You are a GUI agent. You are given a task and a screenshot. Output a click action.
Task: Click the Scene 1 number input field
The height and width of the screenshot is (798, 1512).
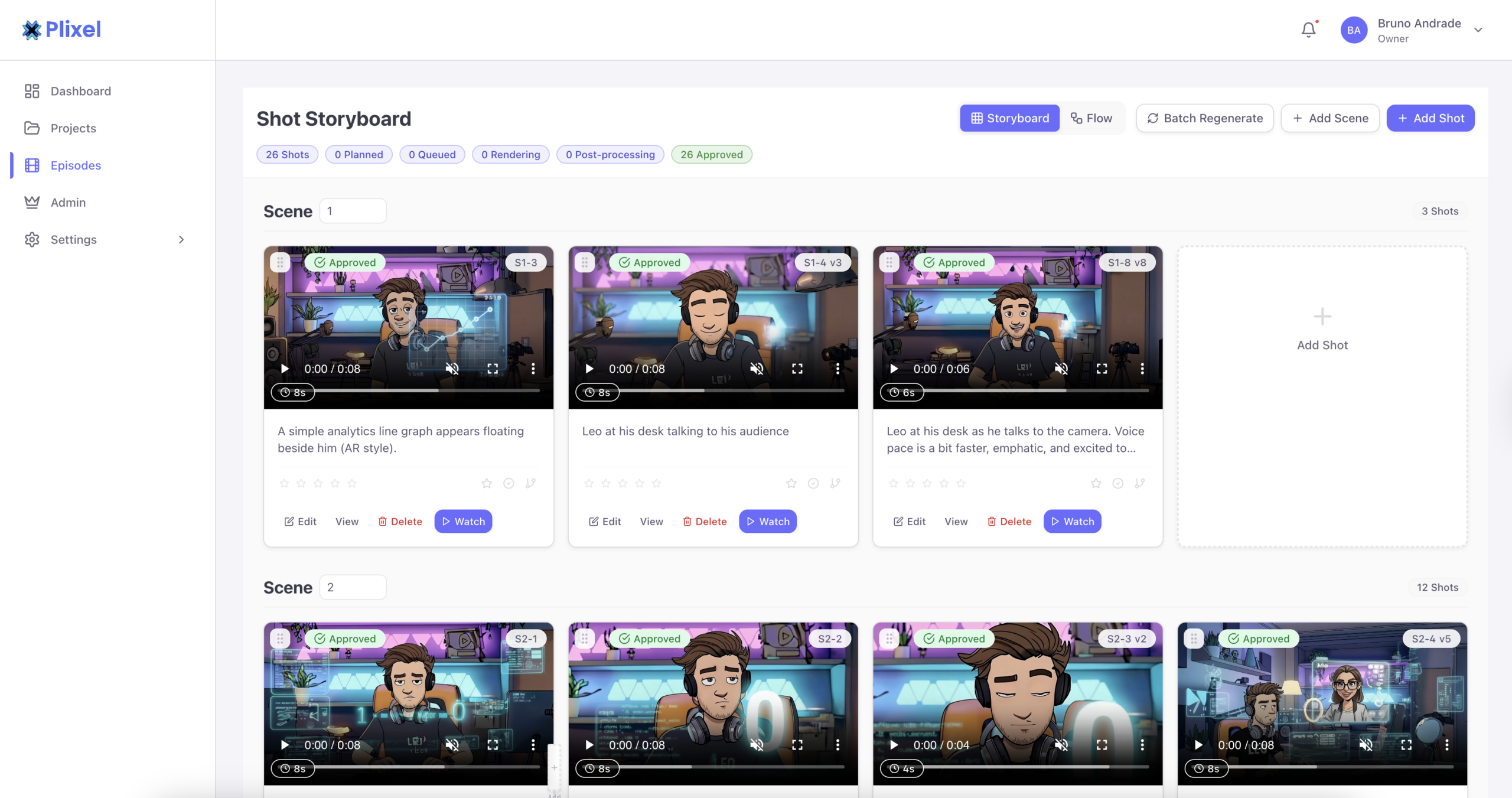(353, 211)
